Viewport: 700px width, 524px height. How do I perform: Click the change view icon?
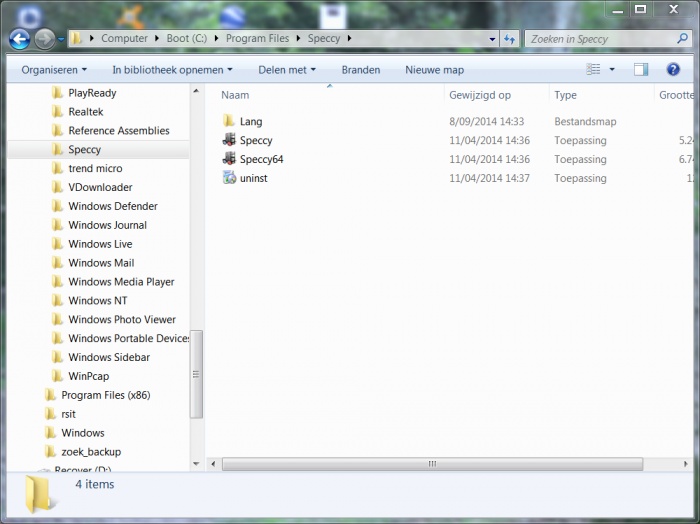(593, 69)
